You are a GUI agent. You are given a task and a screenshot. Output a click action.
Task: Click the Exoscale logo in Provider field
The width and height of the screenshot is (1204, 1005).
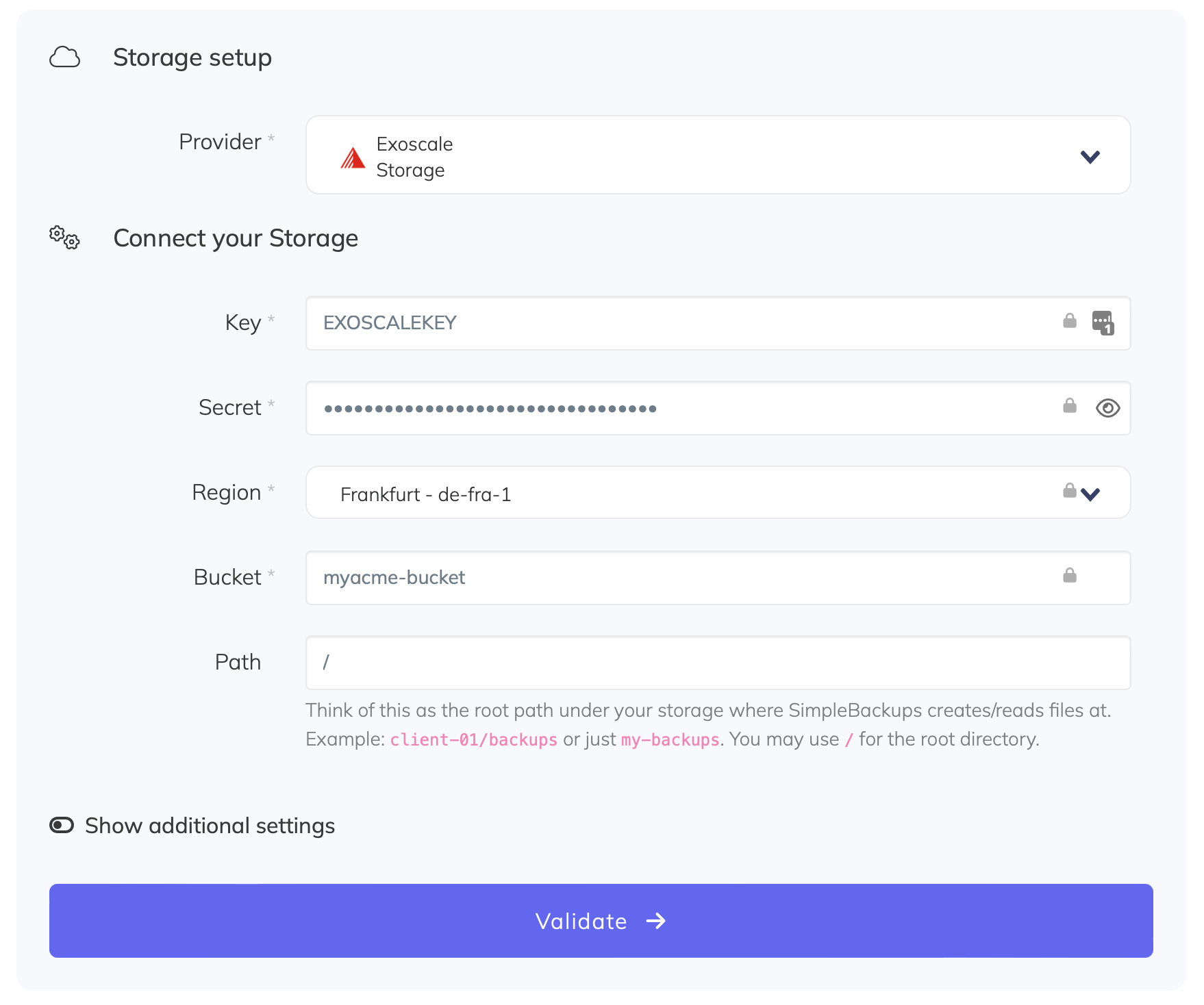pyautogui.click(x=351, y=157)
